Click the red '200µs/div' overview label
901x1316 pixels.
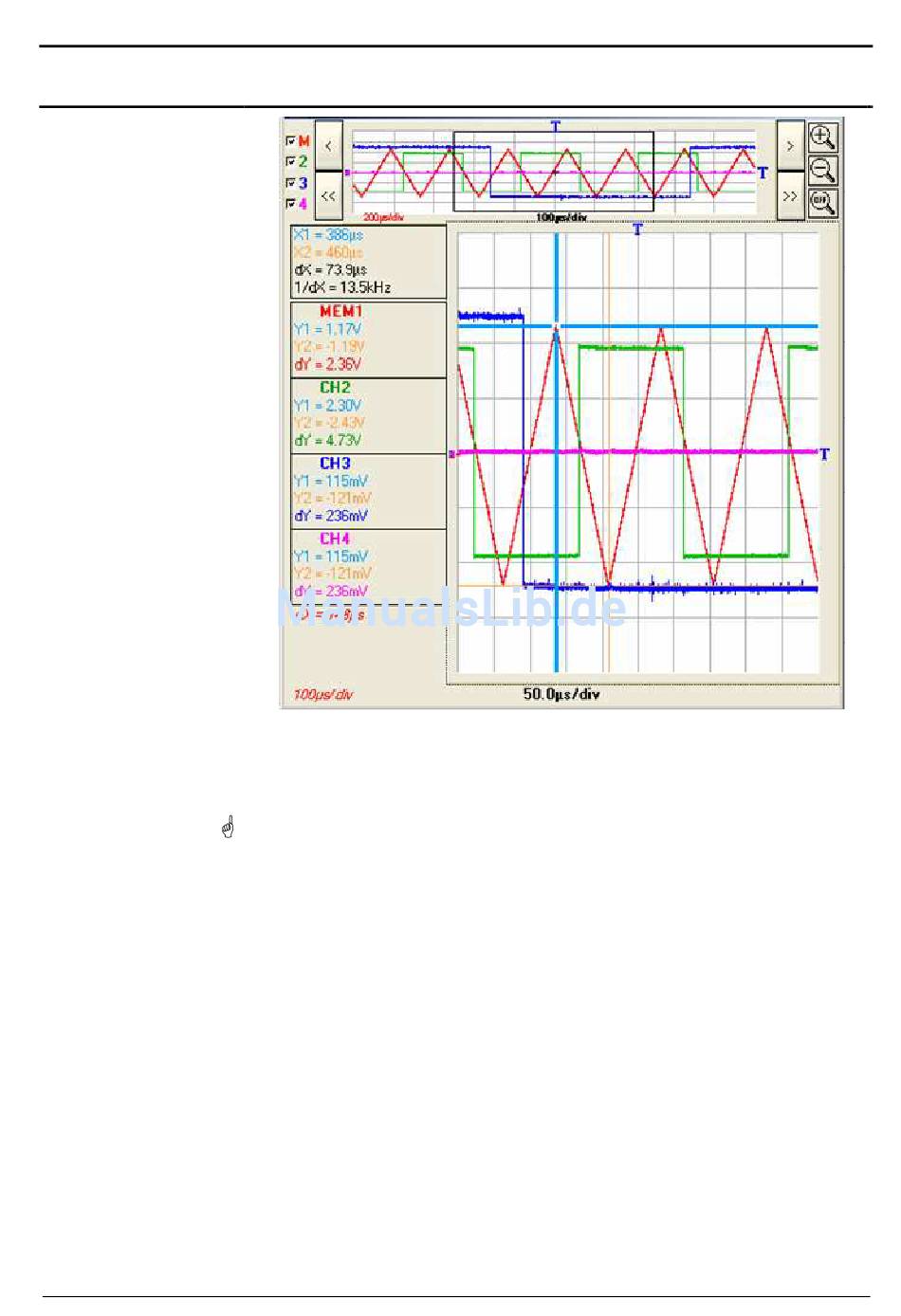[x=384, y=217]
